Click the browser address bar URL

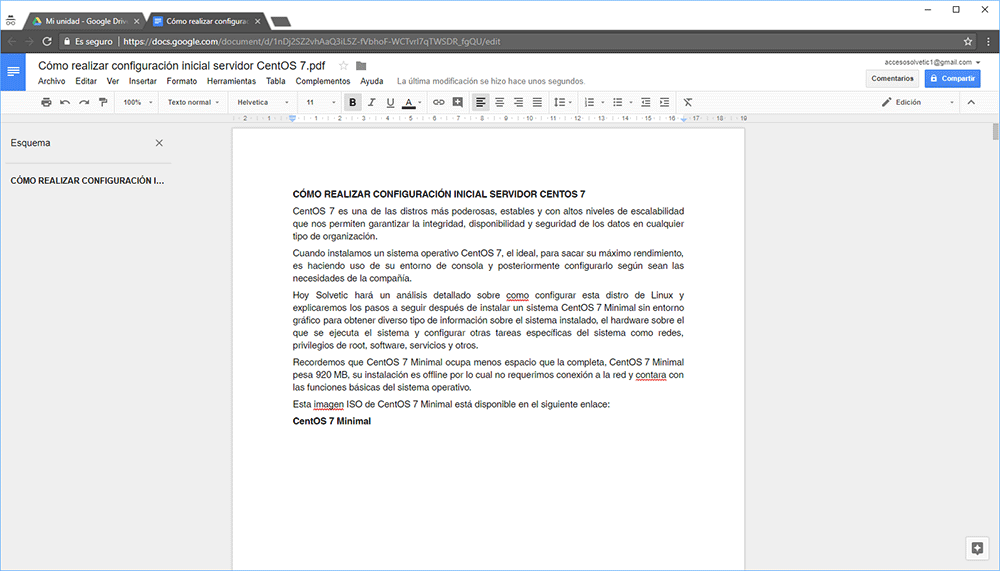click(311, 41)
